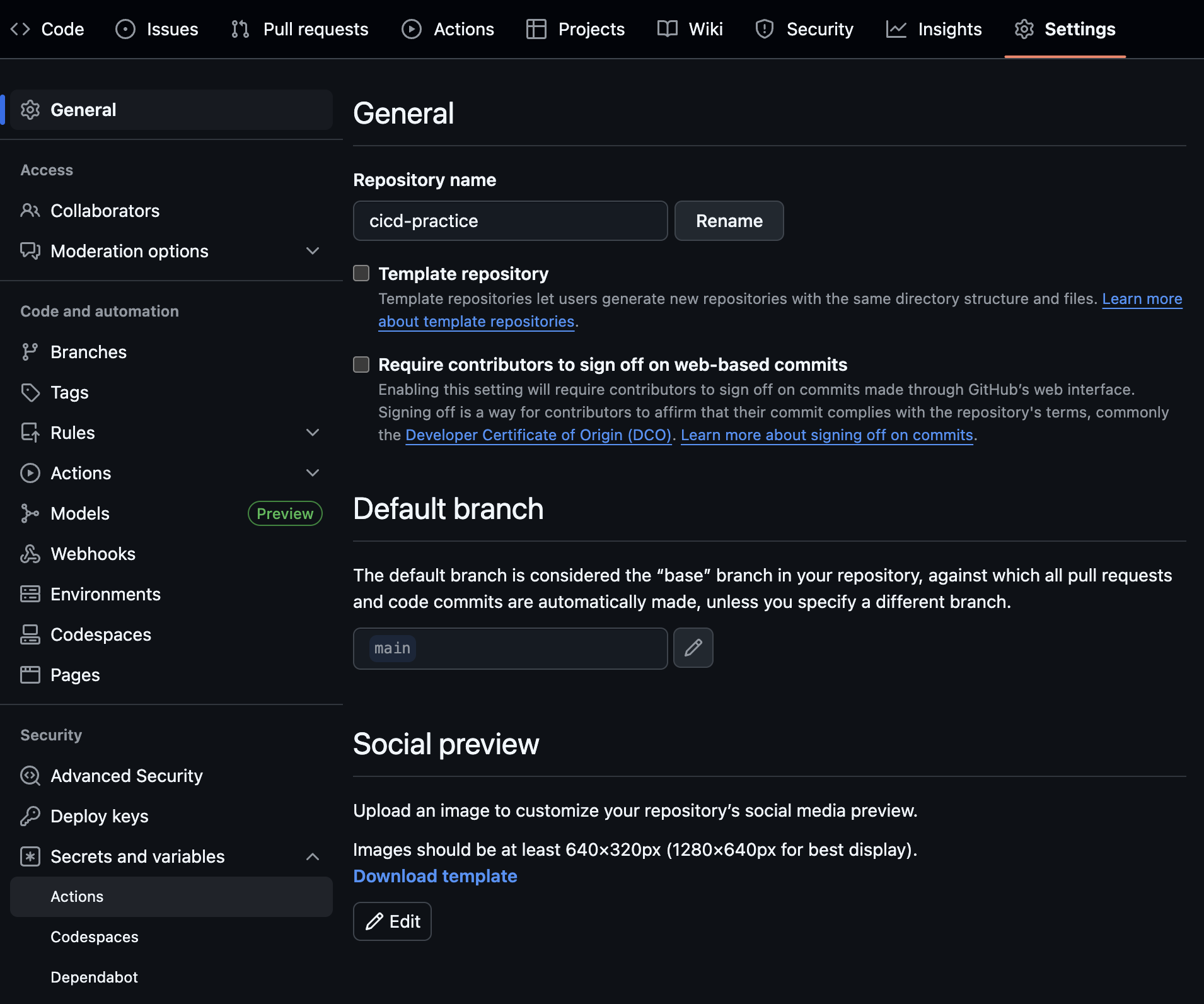Screen dimensions: 1204x1004
Task: Select the Settings tab
Action: [1065, 29]
